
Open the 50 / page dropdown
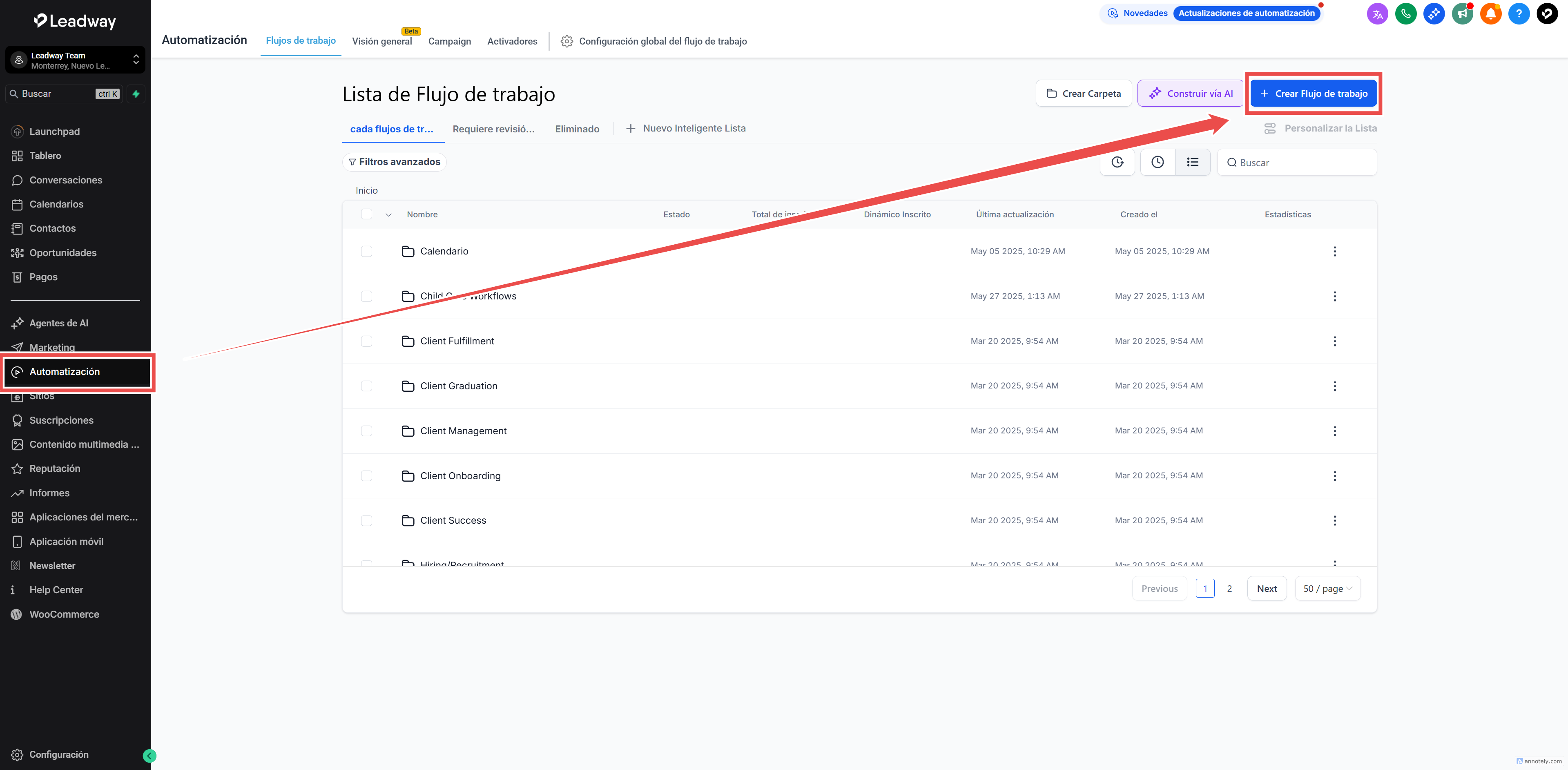click(1327, 589)
